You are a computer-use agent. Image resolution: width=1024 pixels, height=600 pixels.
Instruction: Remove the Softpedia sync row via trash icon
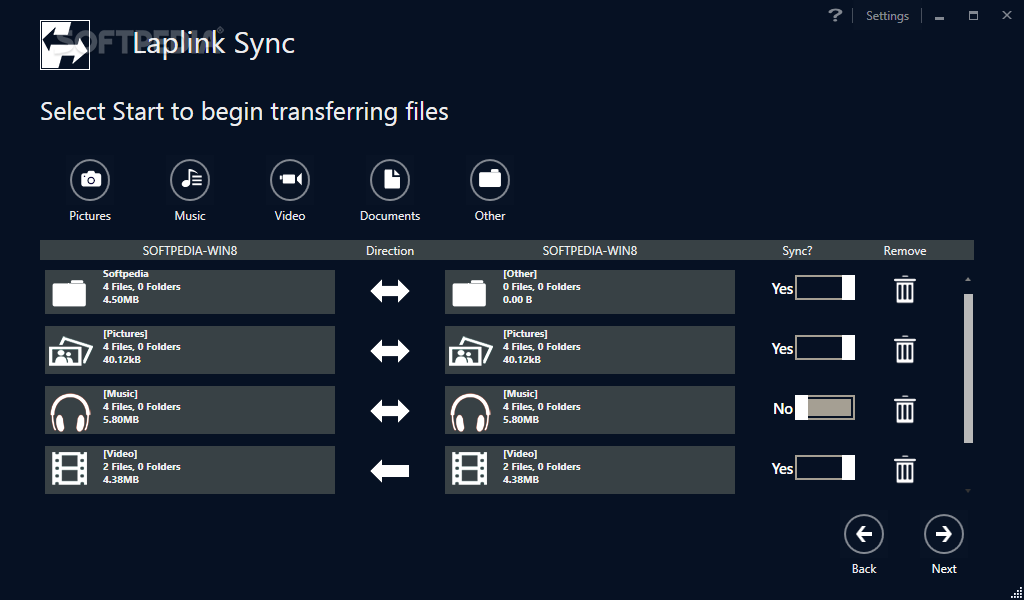click(x=904, y=289)
